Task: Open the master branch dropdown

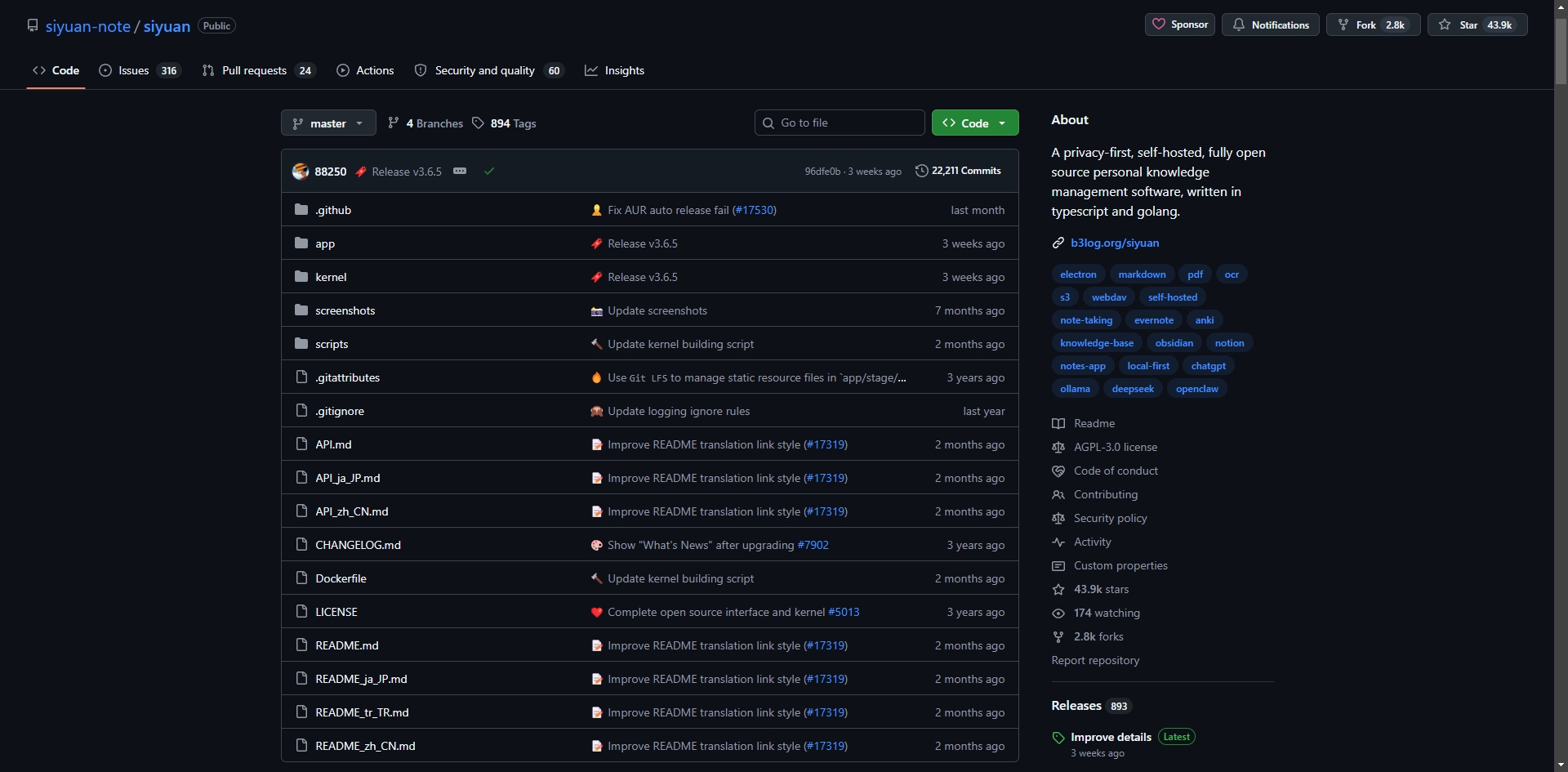Action: [328, 123]
